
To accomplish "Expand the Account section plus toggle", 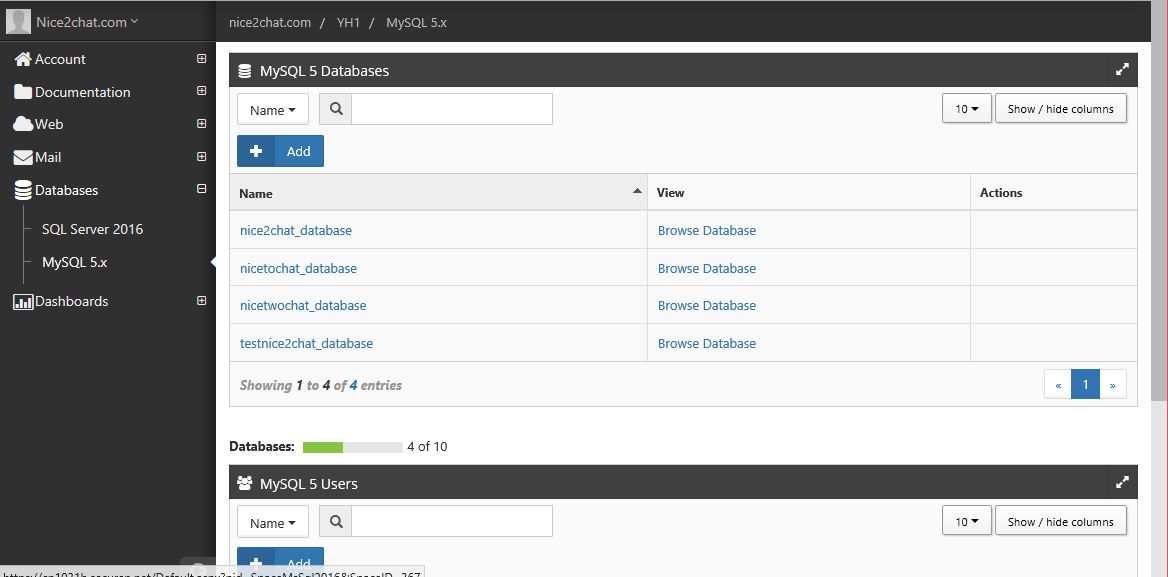I will click(201, 58).
